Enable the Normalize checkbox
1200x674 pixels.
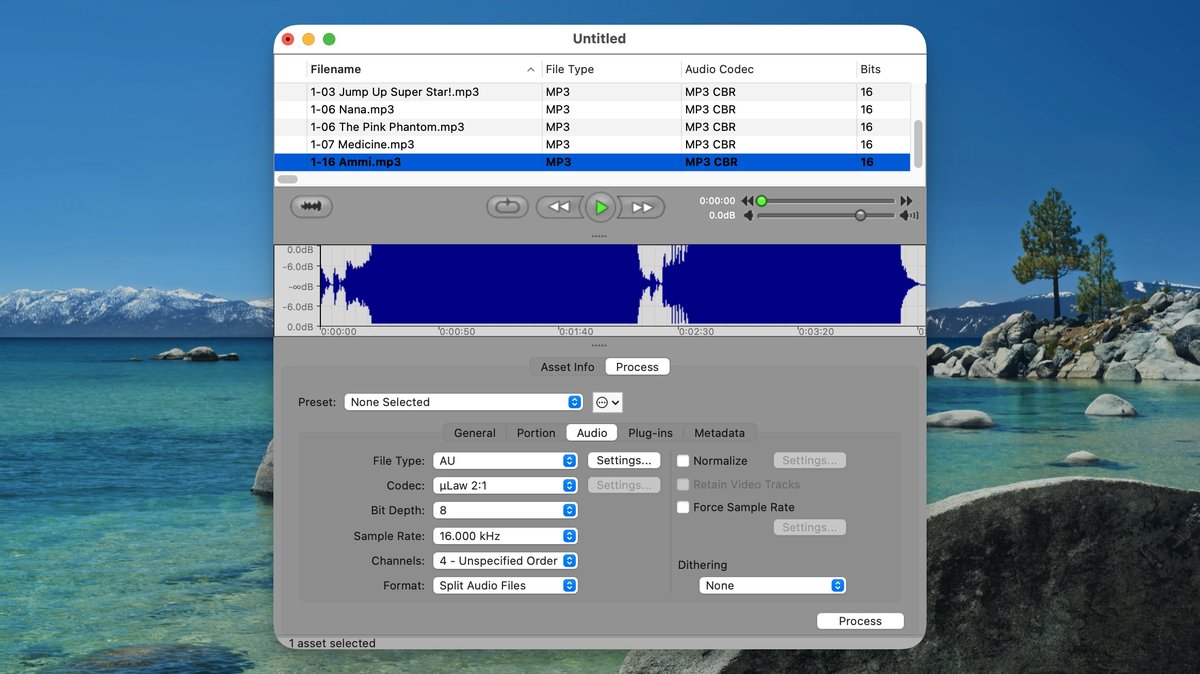[683, 461]
